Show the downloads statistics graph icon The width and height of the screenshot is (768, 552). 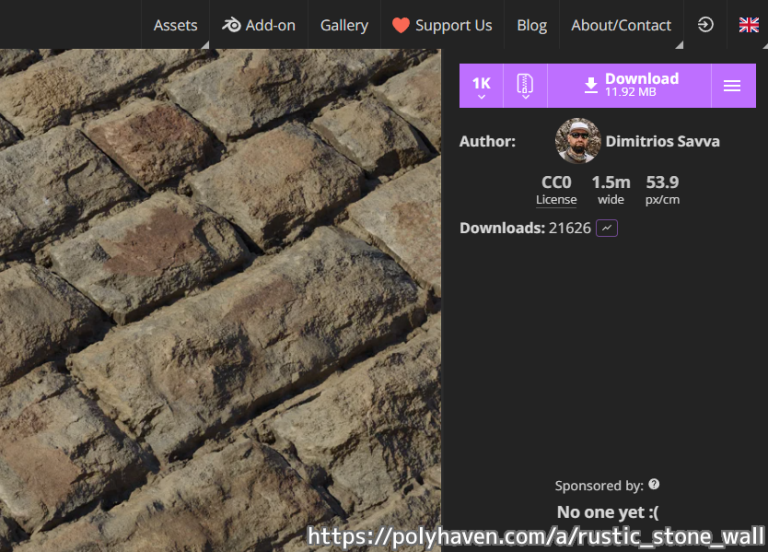point(606,228)
